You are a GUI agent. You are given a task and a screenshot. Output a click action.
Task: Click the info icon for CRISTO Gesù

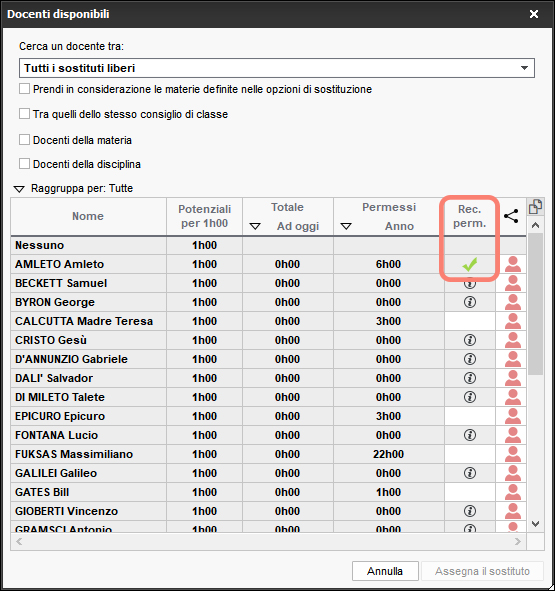tap(470, 340)
